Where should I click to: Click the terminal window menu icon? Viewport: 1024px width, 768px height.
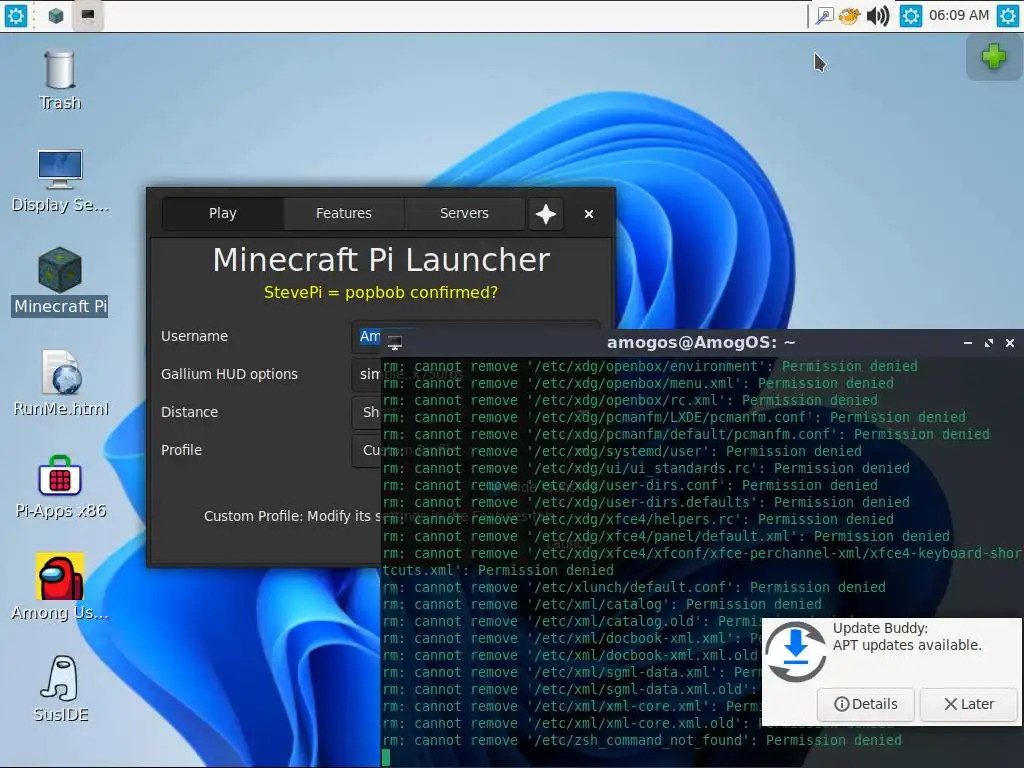point(394,343)
